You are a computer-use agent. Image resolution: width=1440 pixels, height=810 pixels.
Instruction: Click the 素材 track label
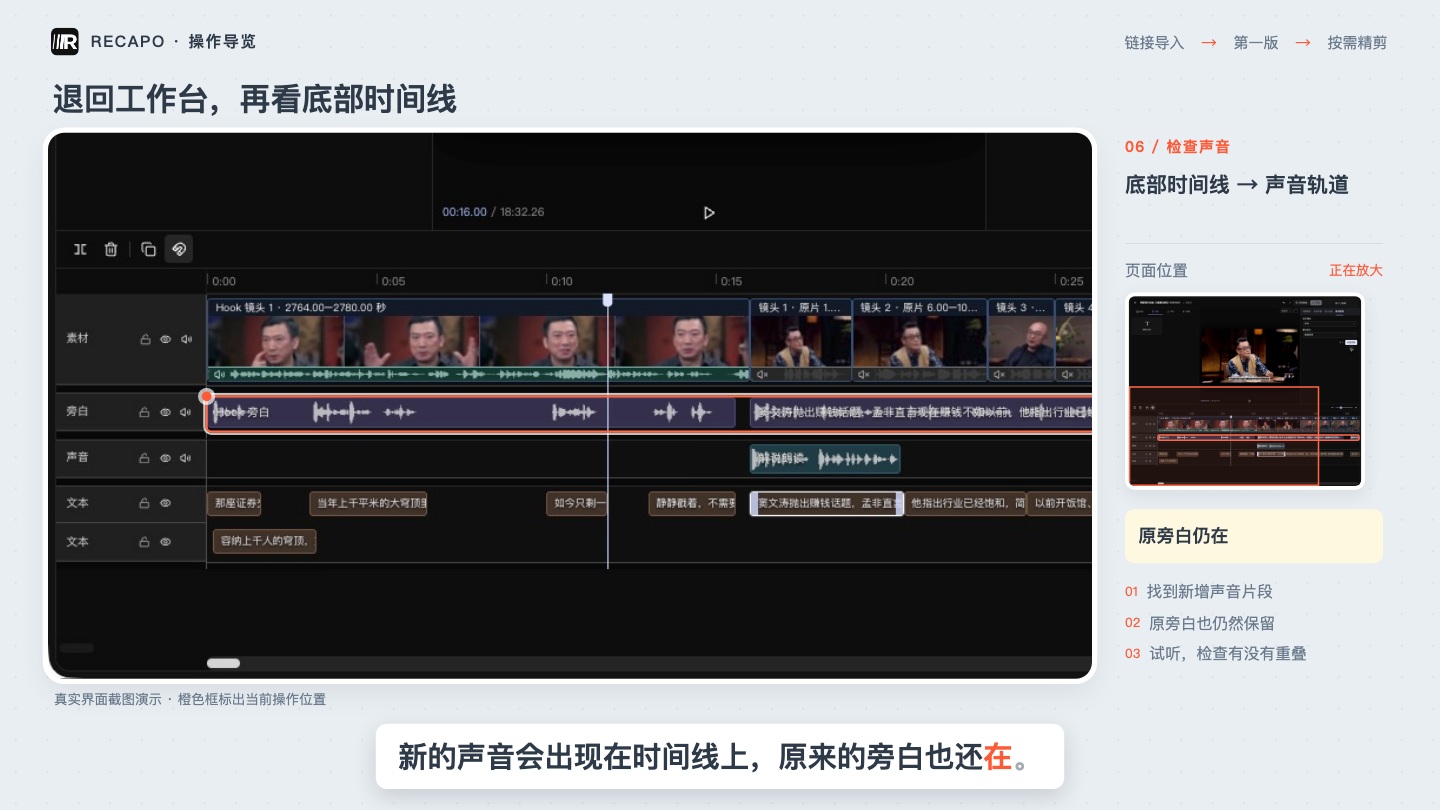point(77,339)
